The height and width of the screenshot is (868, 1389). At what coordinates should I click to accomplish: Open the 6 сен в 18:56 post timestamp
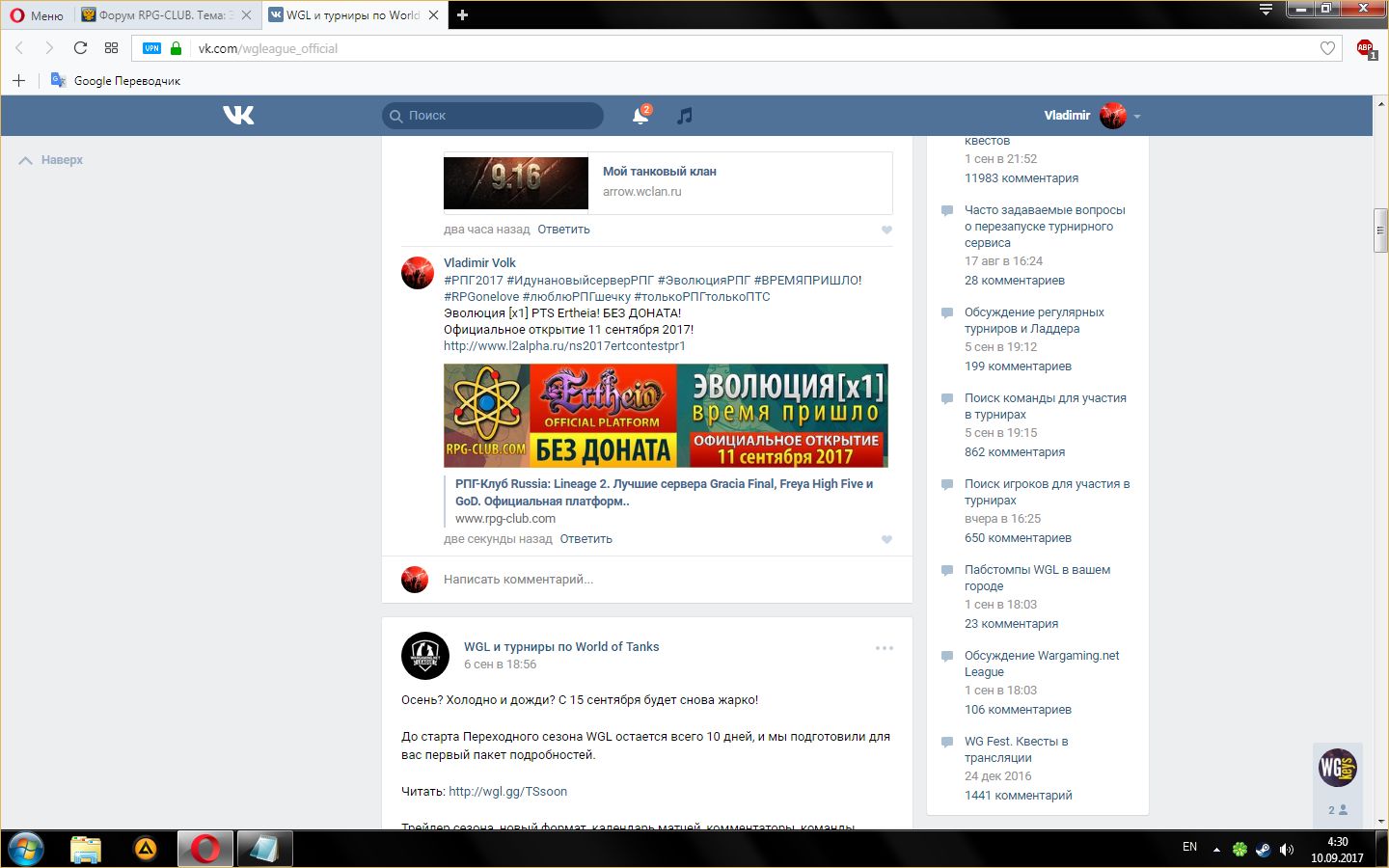coord(500,665)
